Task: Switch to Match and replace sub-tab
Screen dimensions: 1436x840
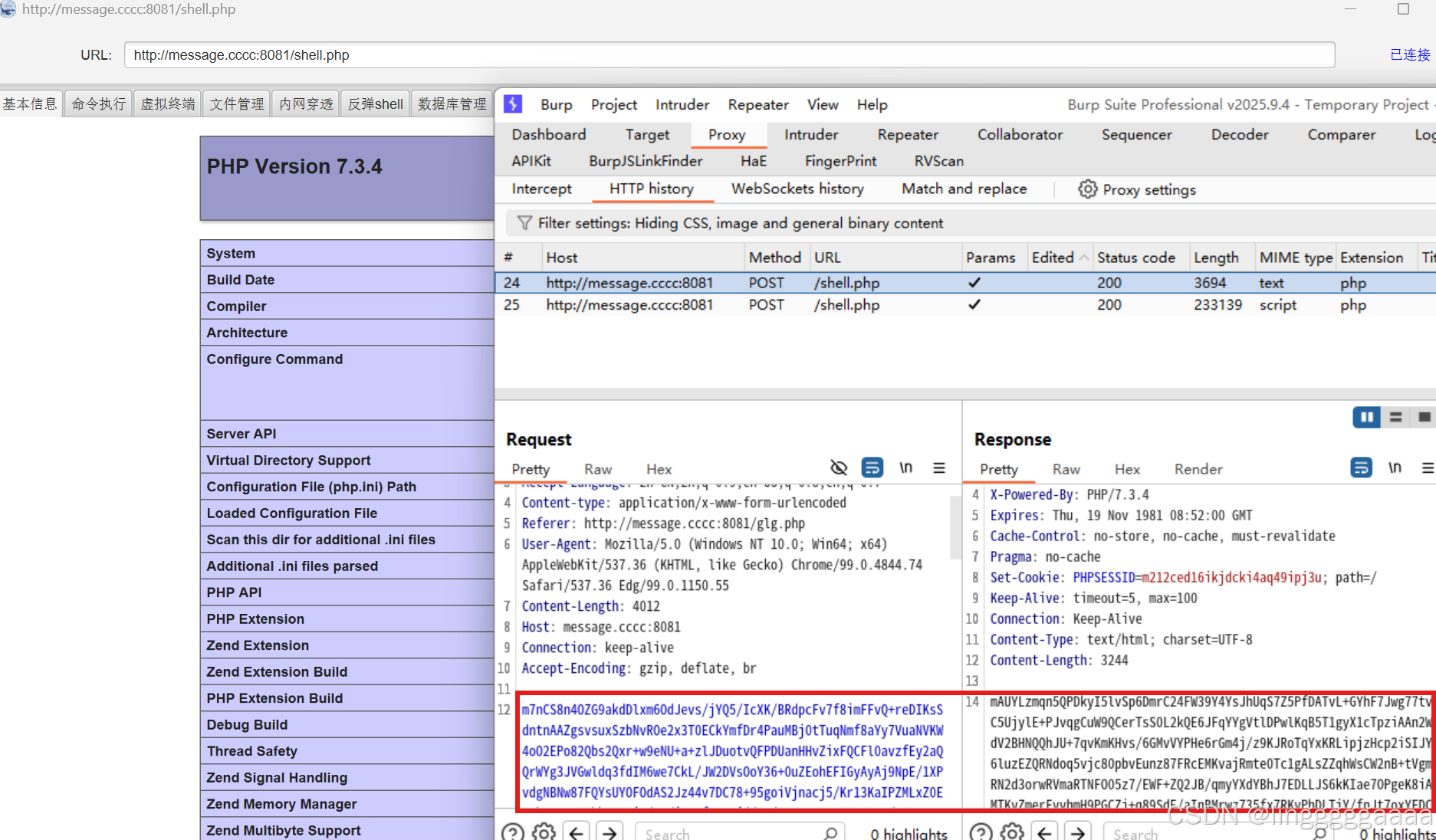Action: (x=964, y=189)
